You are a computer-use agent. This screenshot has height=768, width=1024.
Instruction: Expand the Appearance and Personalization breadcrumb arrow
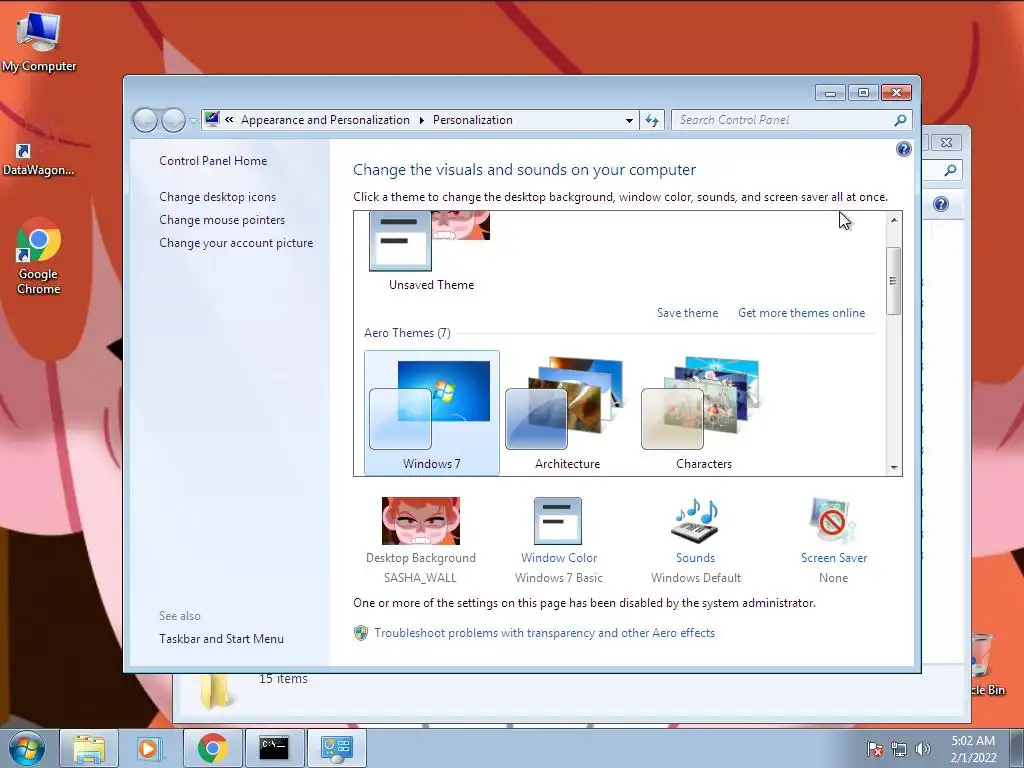click(421, 120)
